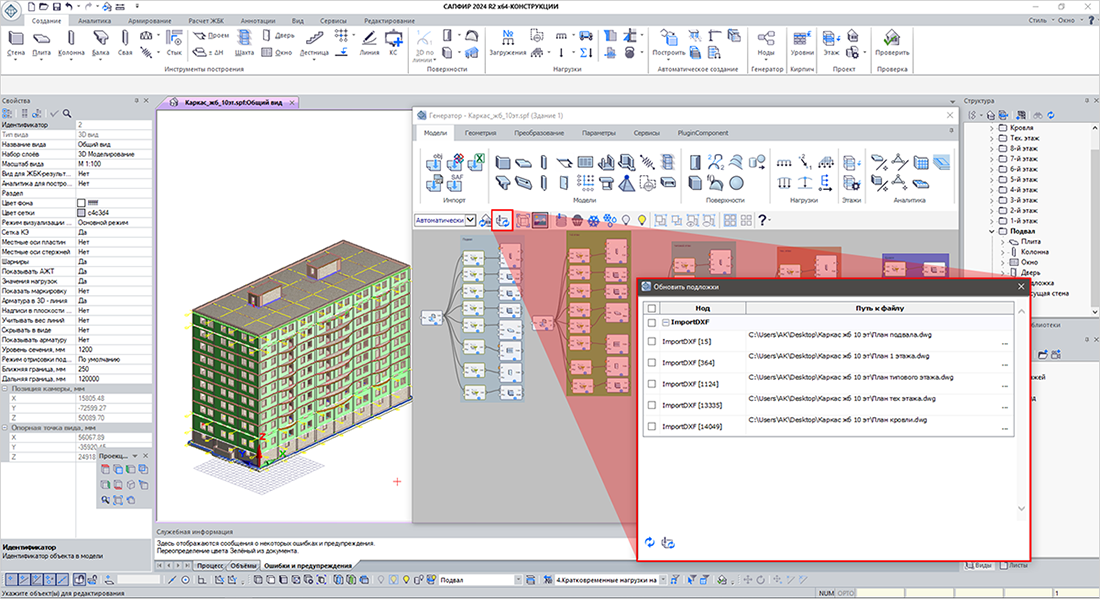This screenshot has width=1100, height=599.
Task: Click the search magnifier in Свойства panel
Action: 67,113
